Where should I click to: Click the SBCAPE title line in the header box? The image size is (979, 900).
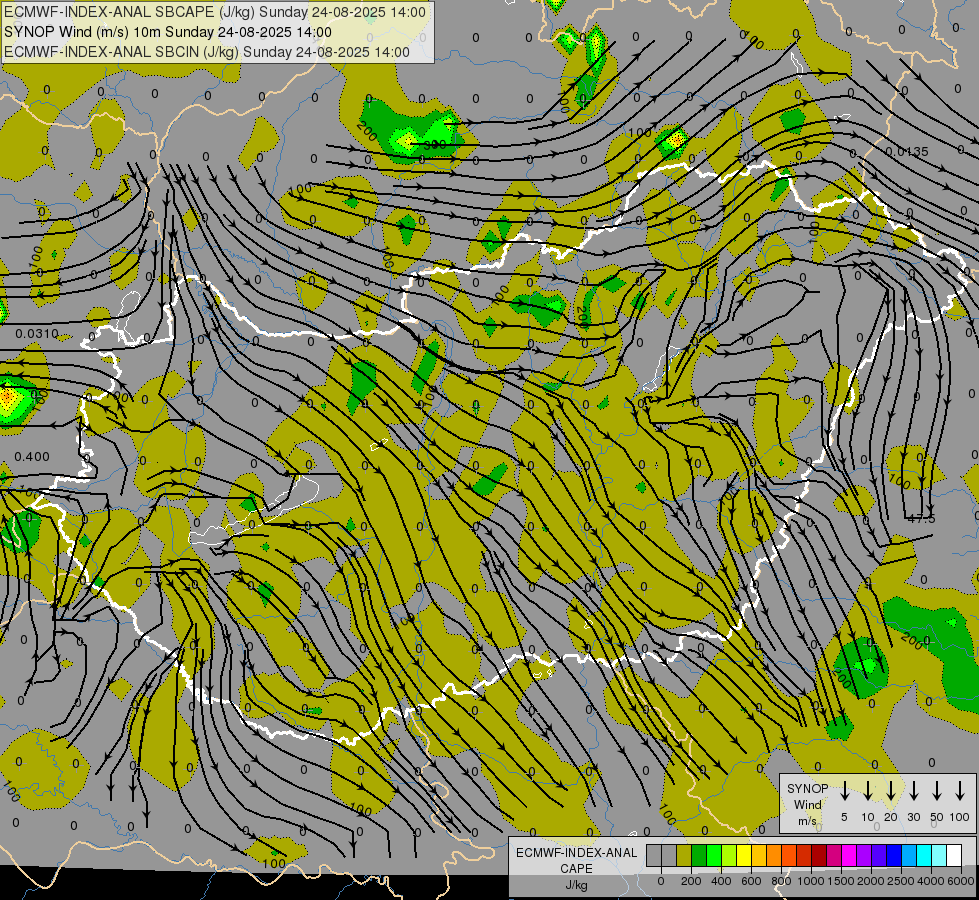215,12
